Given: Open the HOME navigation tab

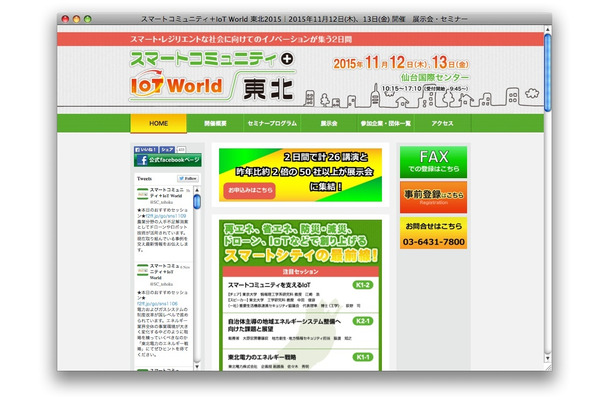Looking at the screenshot, I should pyautogui.click(x=158, y=123).
